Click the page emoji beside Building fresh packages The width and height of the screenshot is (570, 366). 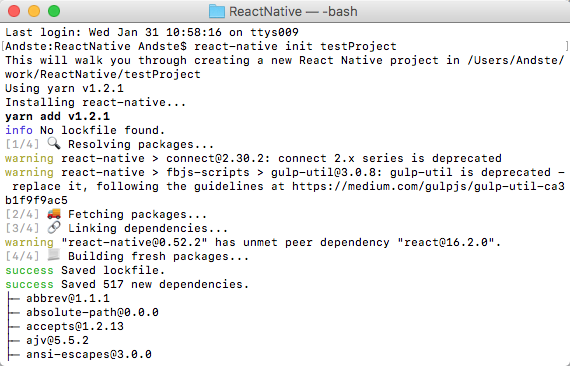pyautogui.click(x=54, y=256)
